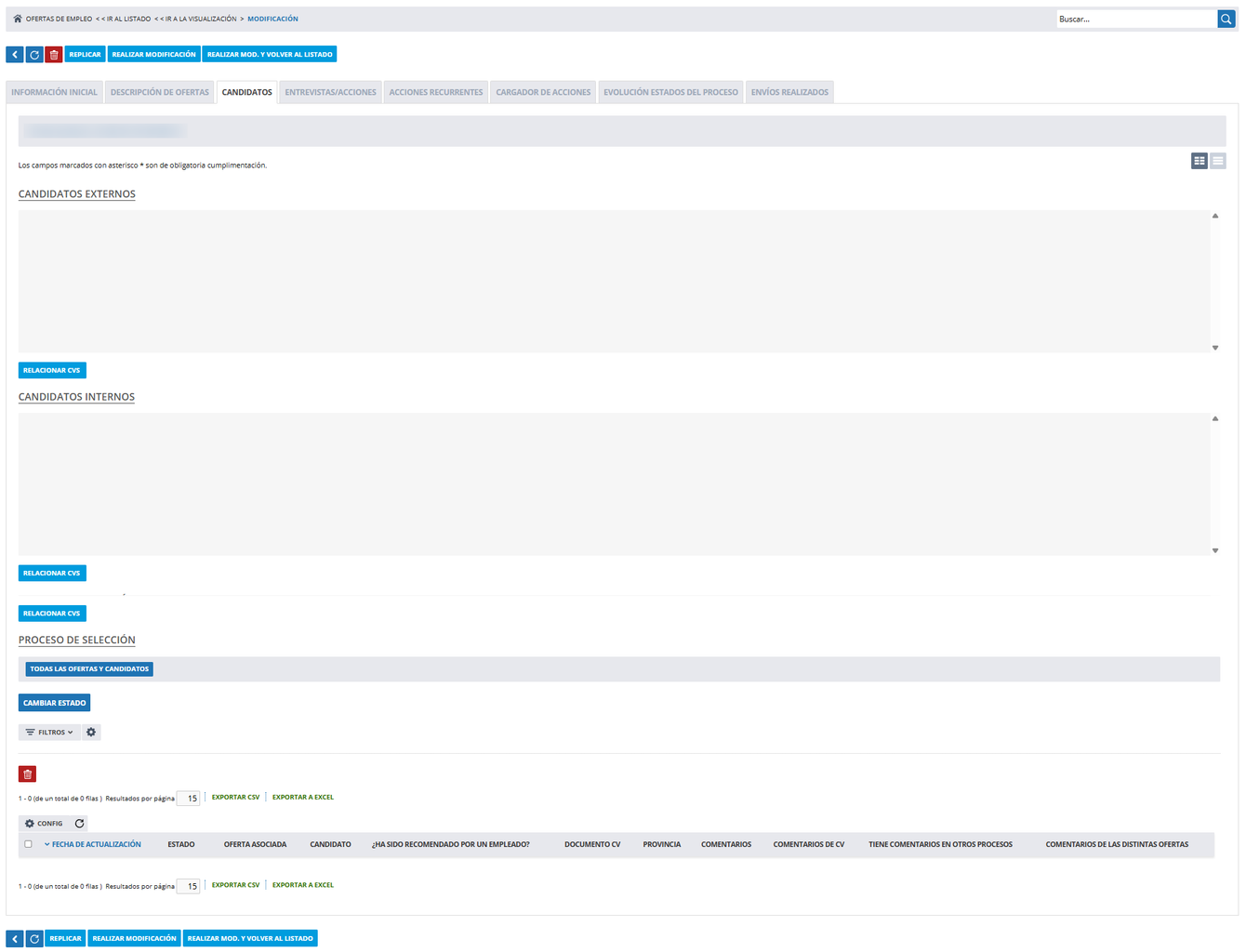Open the gear settings next to Filtros
Viewport: 1246px width, 952px height.
pyautogui.click(x=91, y=733)
